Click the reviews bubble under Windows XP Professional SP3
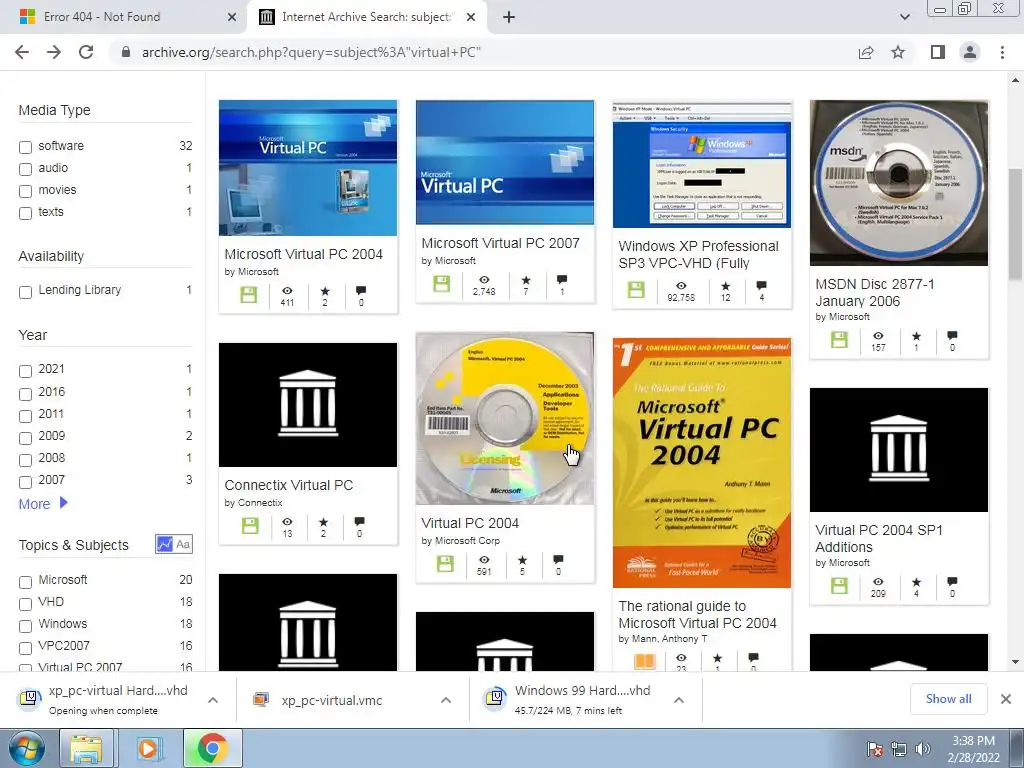This screenshot has width=1024, height=768. point(761,286)
